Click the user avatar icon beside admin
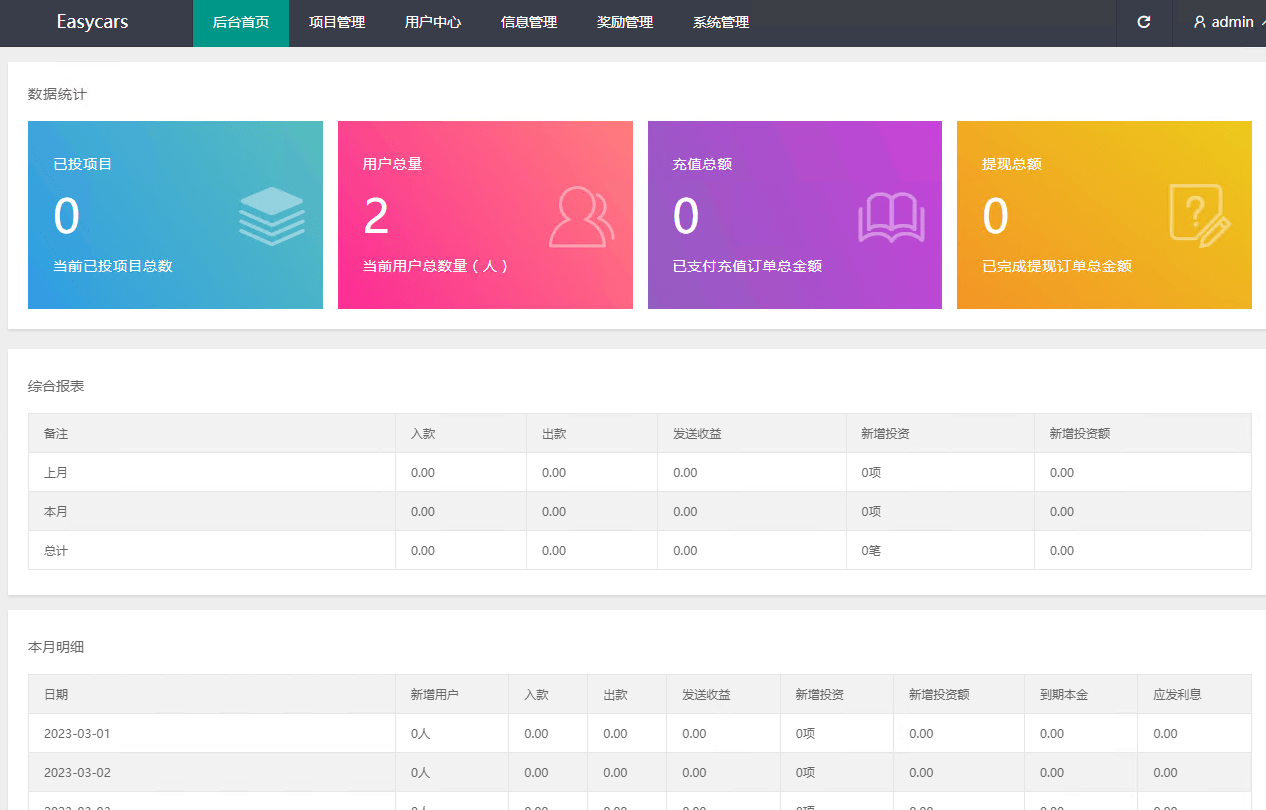Screen dimensions: 1266x810 tap(1197, 22)
